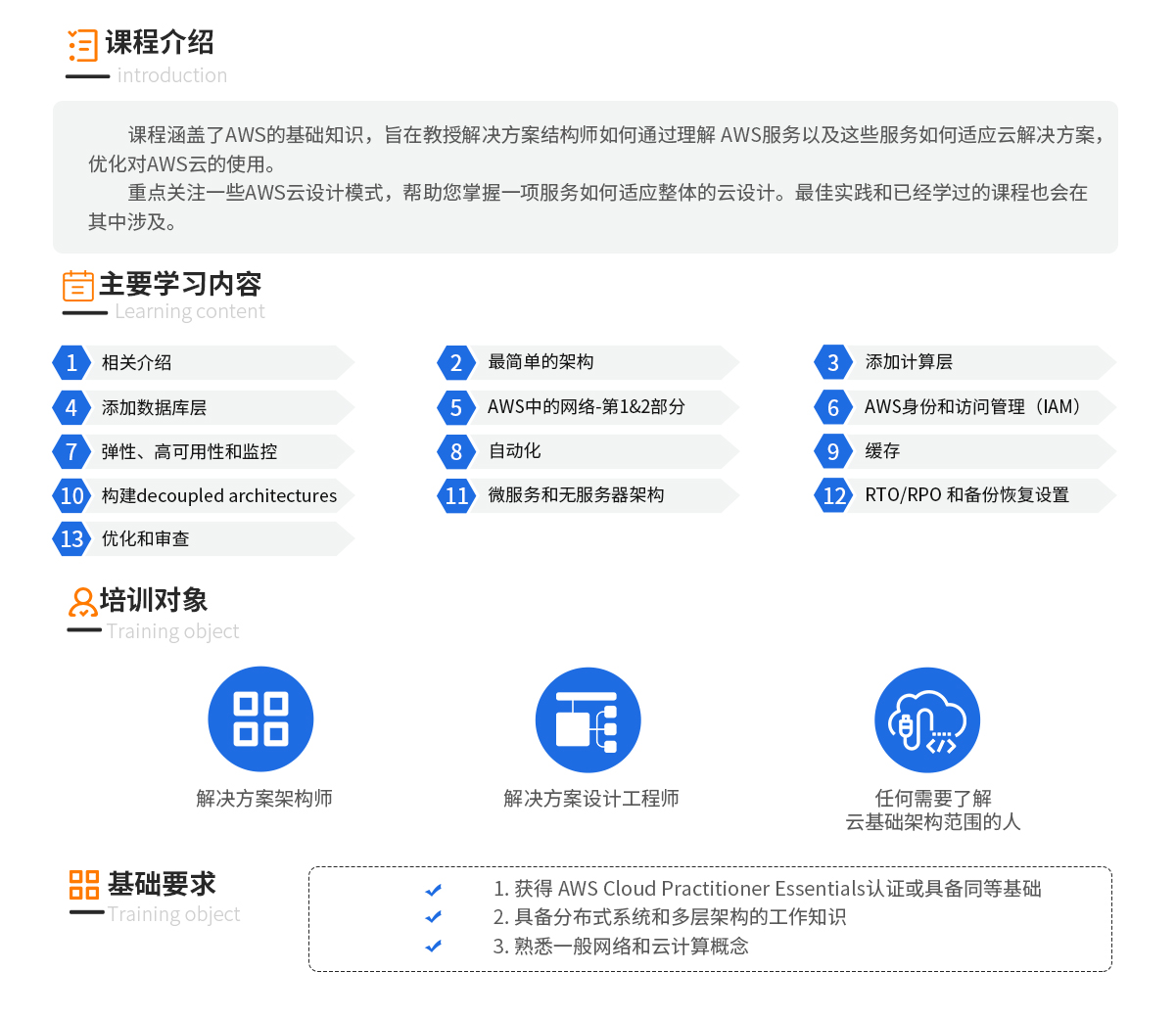
Task: Click the blue grid circle icon for 解决方案架构师
Action: point(260,719)
